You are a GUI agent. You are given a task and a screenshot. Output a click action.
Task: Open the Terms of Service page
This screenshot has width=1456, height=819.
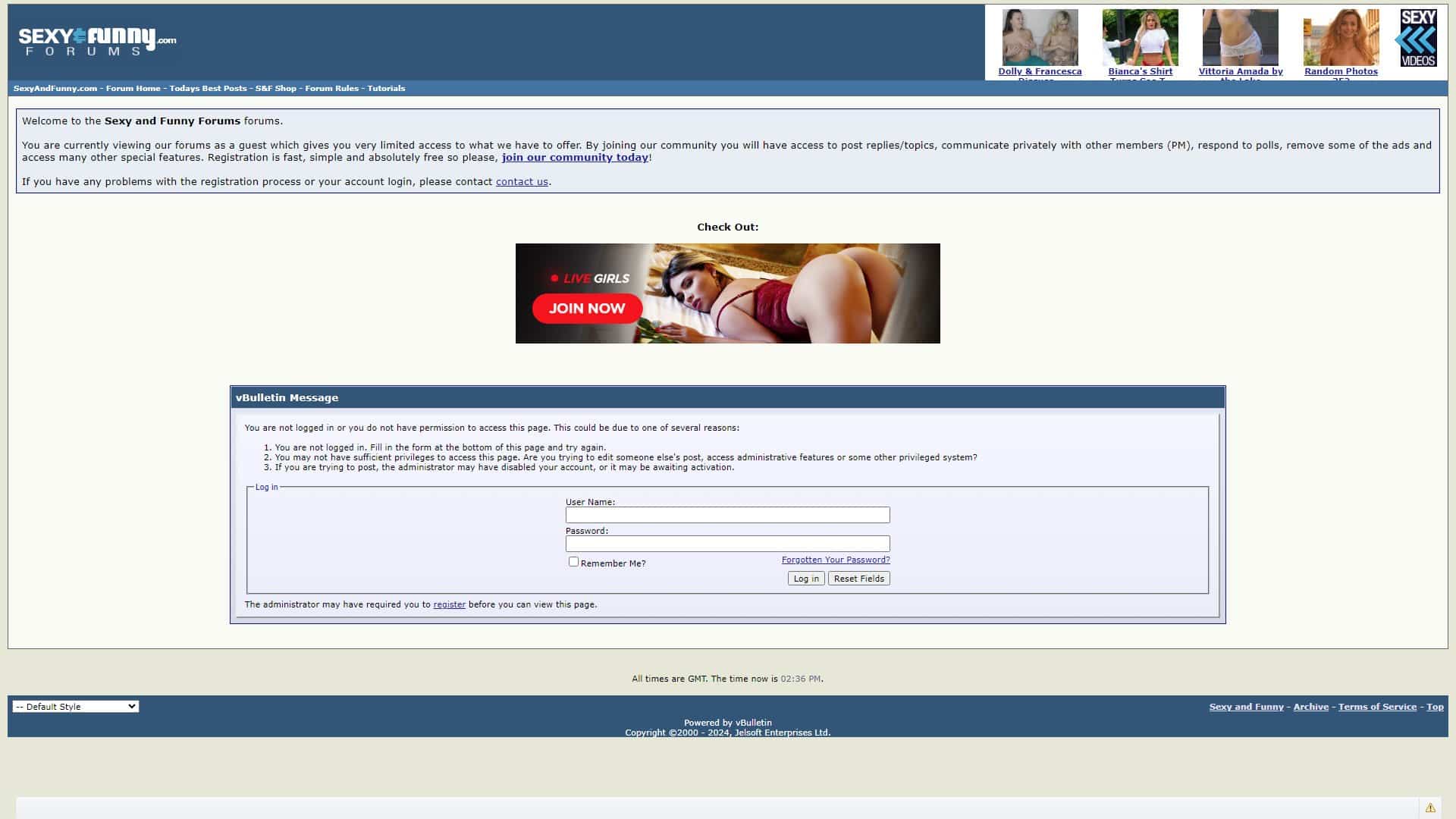tap(1377, 706)
